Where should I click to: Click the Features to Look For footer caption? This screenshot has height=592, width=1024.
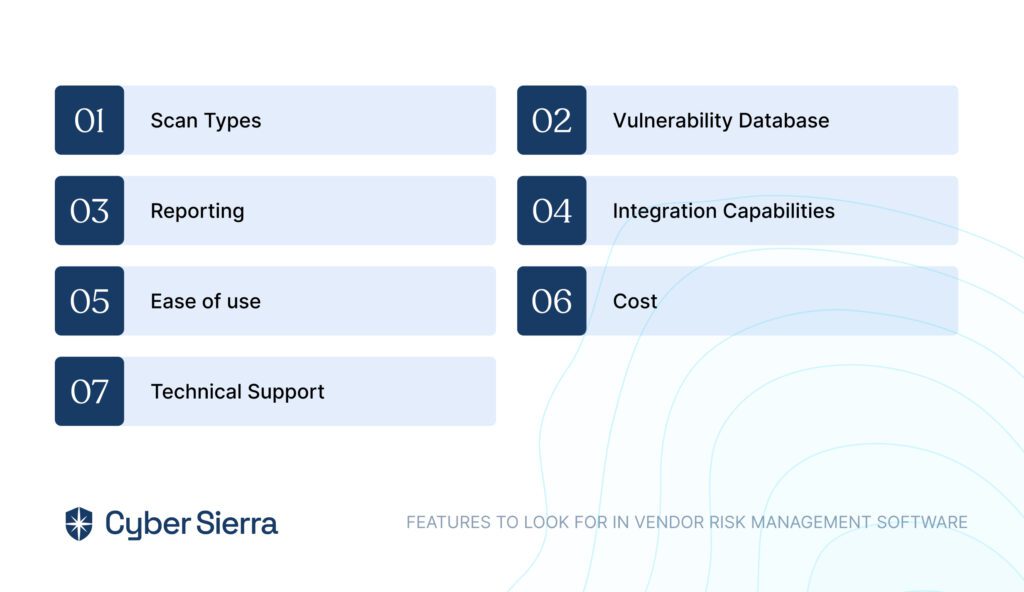[x=687, y=522]
